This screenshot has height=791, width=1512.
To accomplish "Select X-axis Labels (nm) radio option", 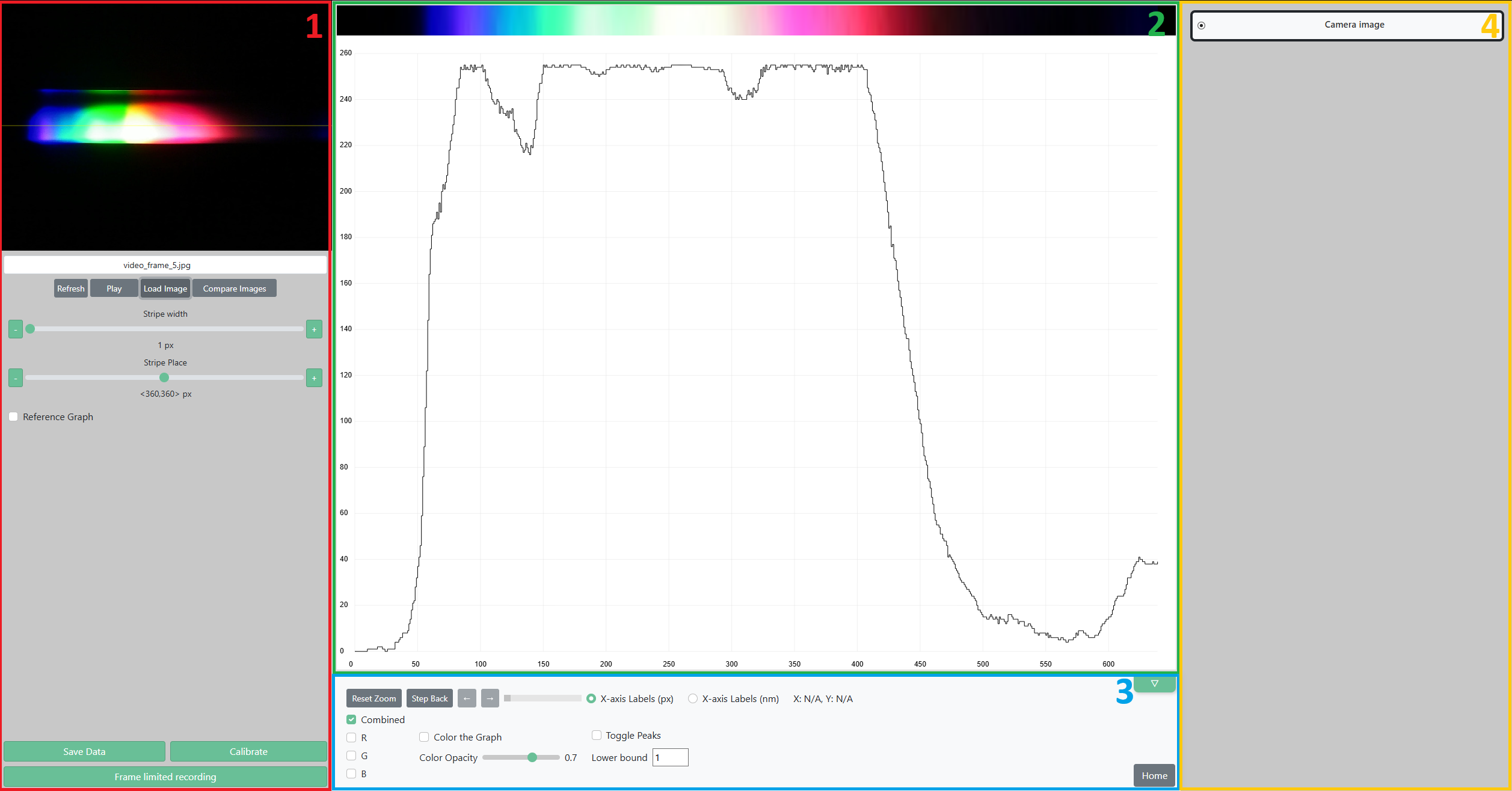I will tap(693, 698).
